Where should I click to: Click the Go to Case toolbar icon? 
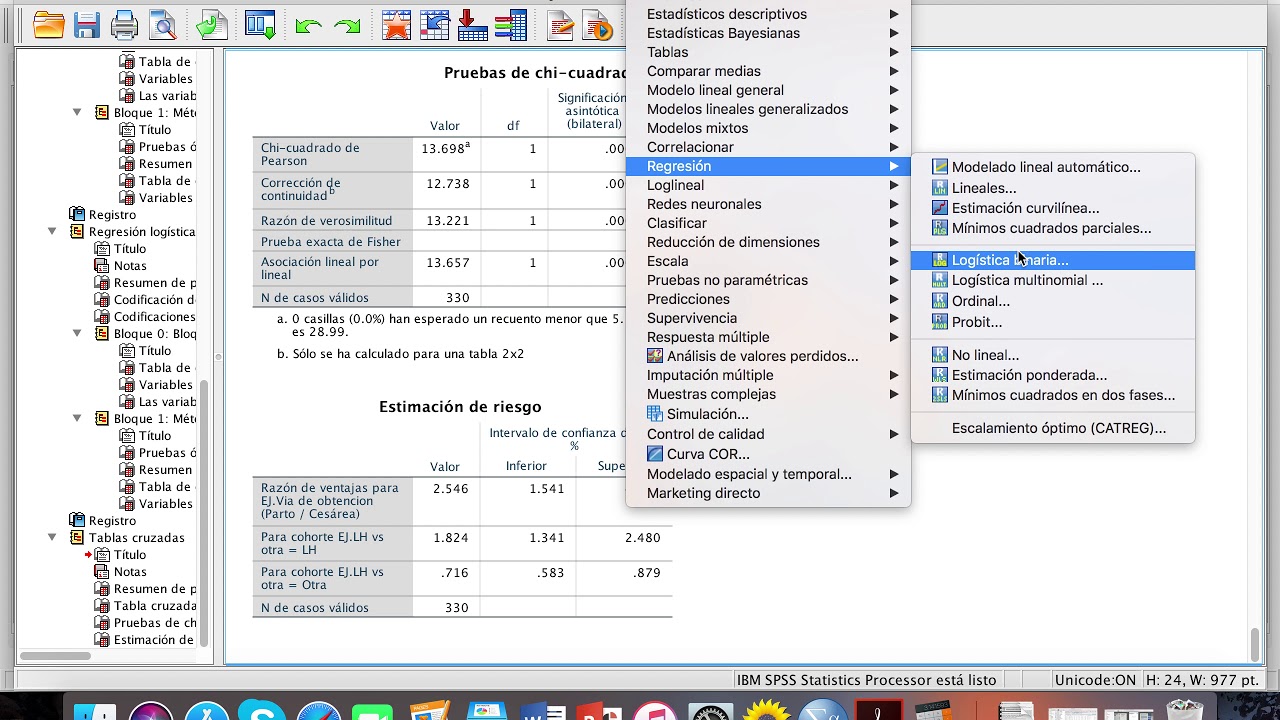click(434, 25)
